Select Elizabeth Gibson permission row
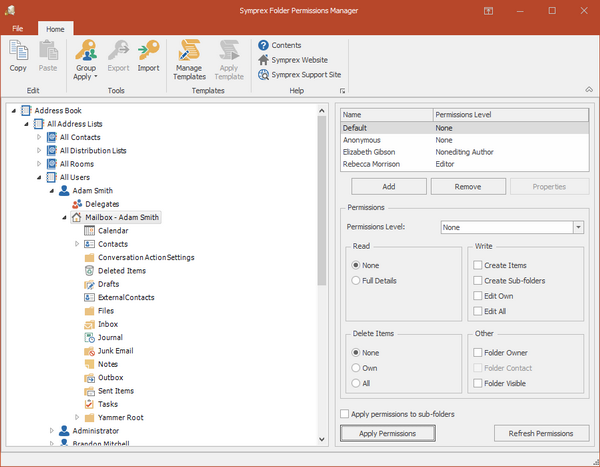This screenshot has width=600, height=467. [x=465, y=152]
